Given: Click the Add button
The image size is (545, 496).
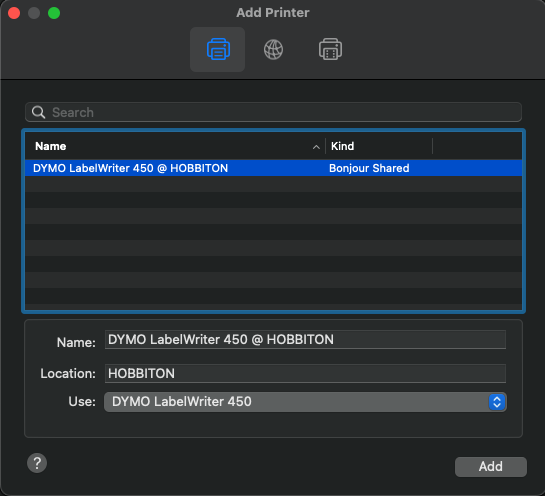Looking at the screenshot, I should pos(491,467).
